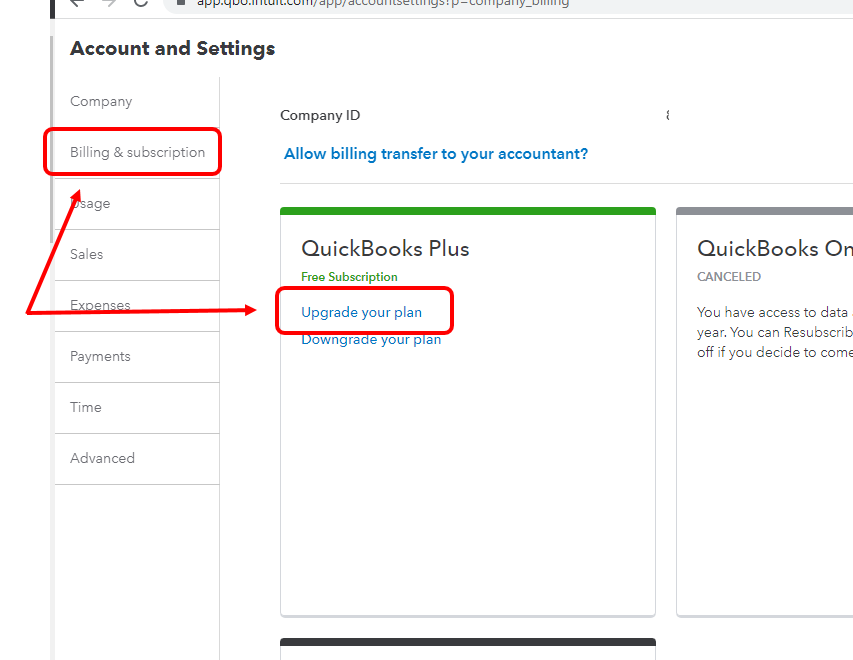Image resolution: width=853 pixels, height=660 pixels.
Task: Click the QuickBooks Plus card title
Action: pyautogui.click(x=385, y=249)
